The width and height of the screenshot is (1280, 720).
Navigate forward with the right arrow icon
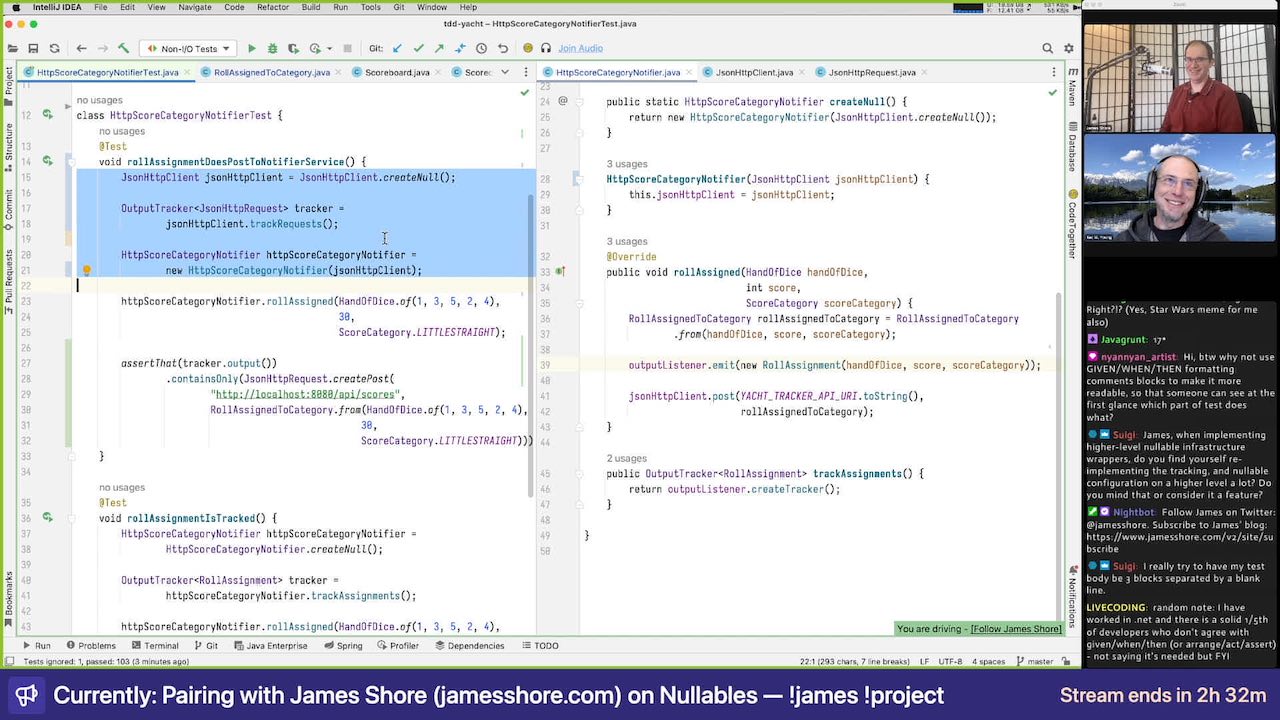pyautogui.click(x=102, y=48)
